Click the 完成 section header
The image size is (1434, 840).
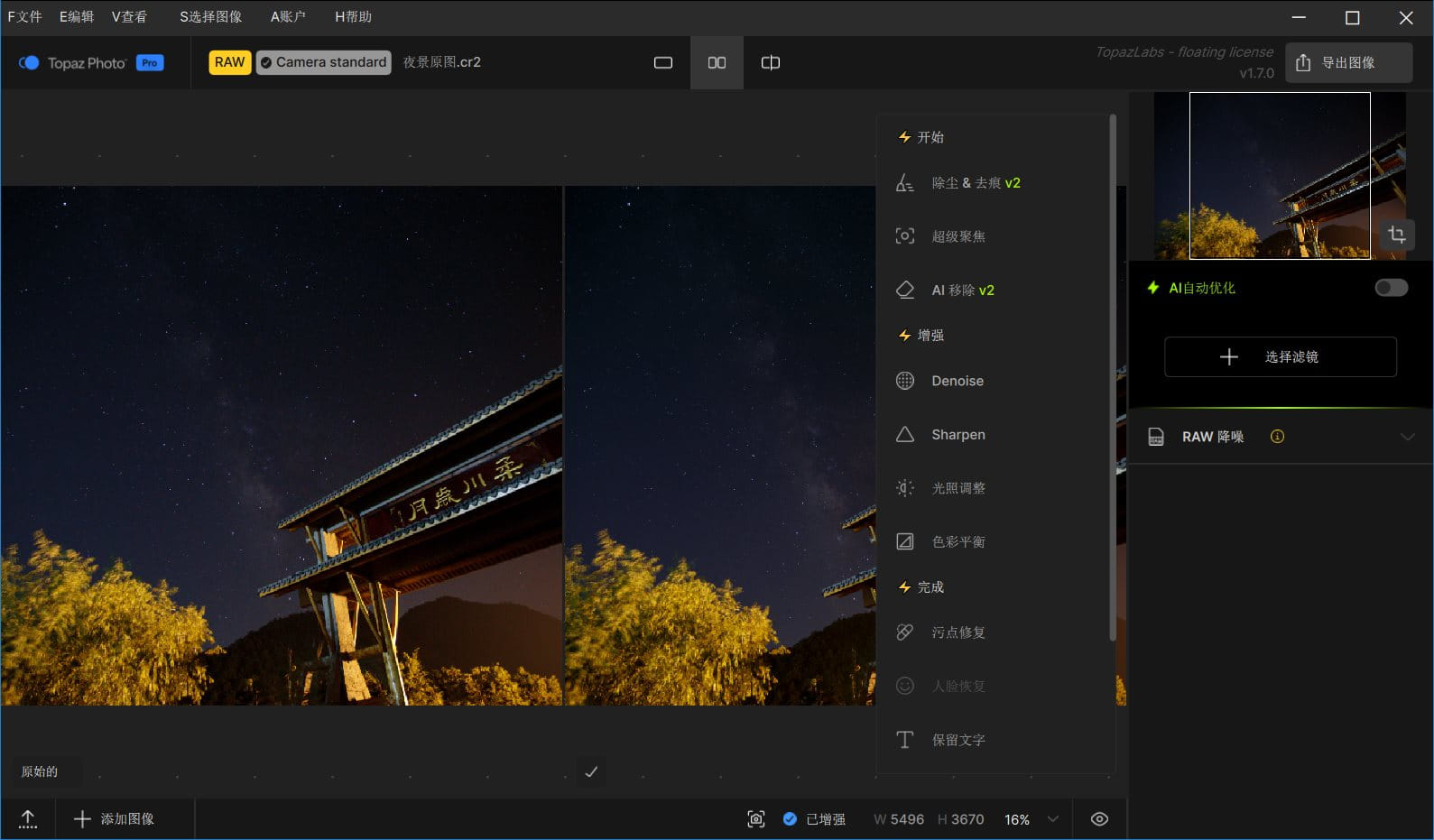tap(921, 587)
